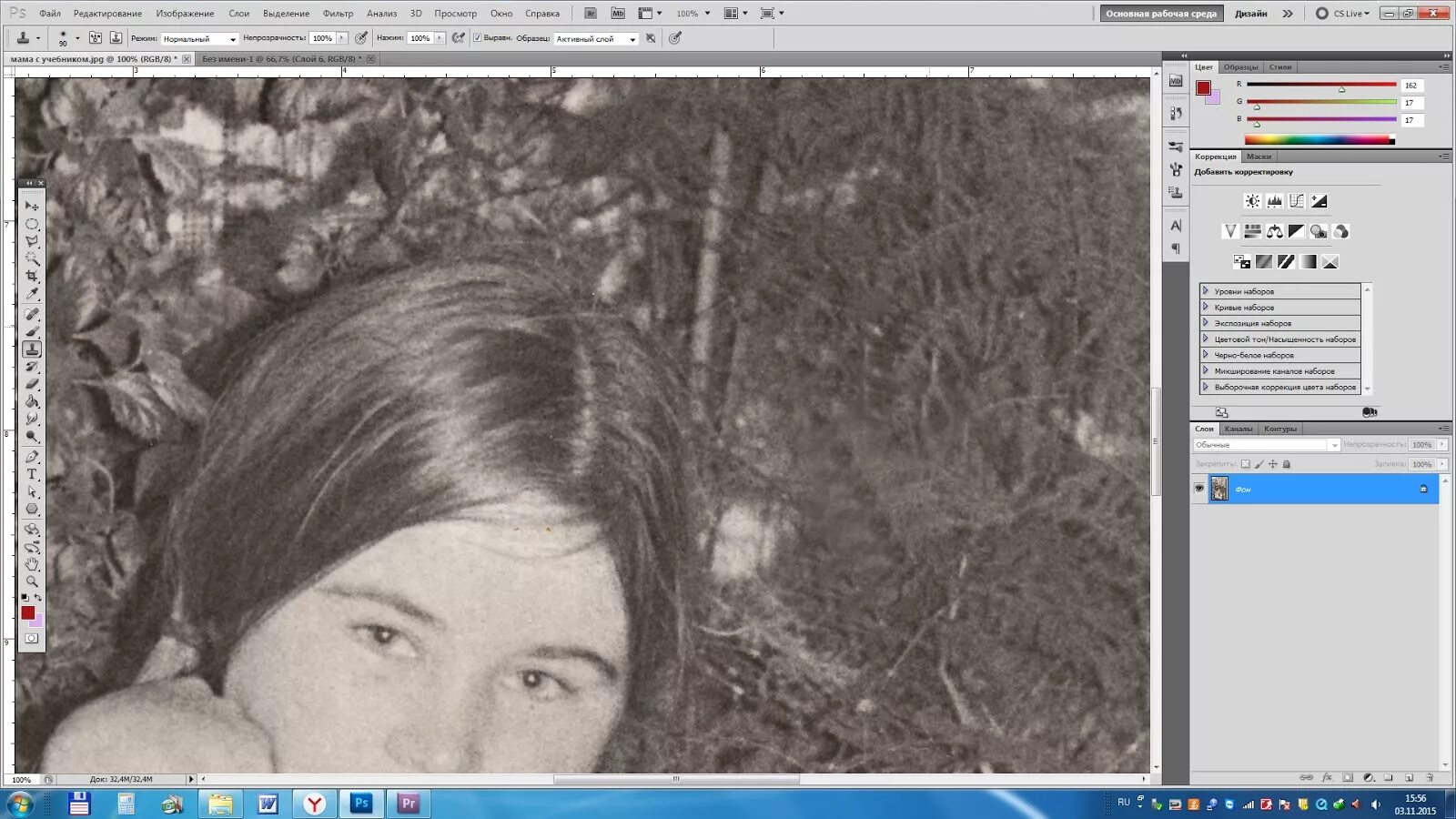The height and width of the screenshot is (819, 1456).
Task: Select the Eraser tool
Action: coord(32,384)
